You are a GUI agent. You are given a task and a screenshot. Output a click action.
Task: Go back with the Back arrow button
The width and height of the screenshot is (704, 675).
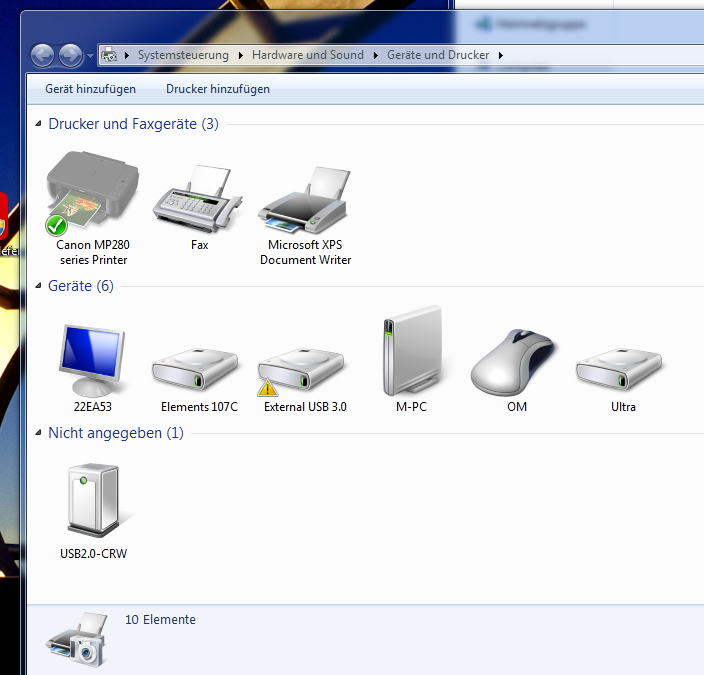(42, 56)
